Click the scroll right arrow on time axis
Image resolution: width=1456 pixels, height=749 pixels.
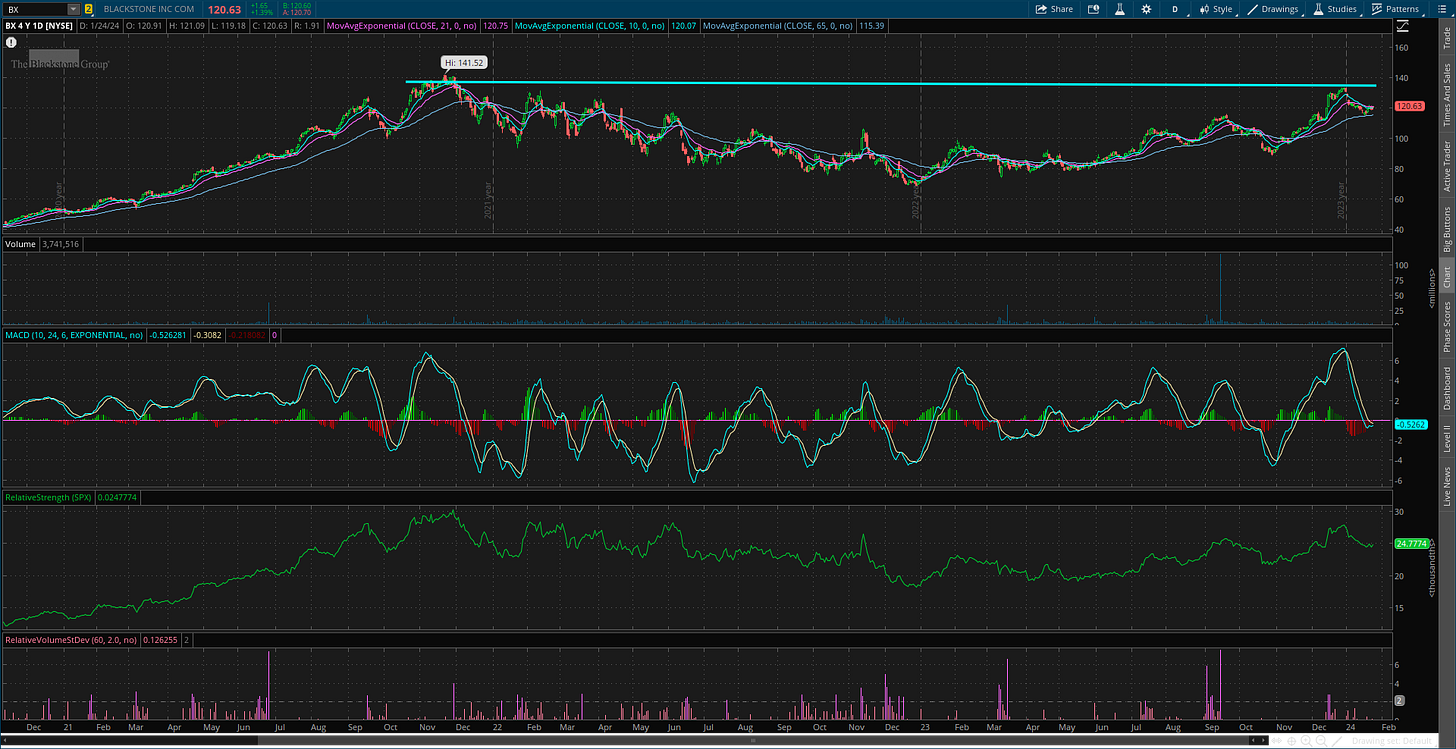(1263, 740)
